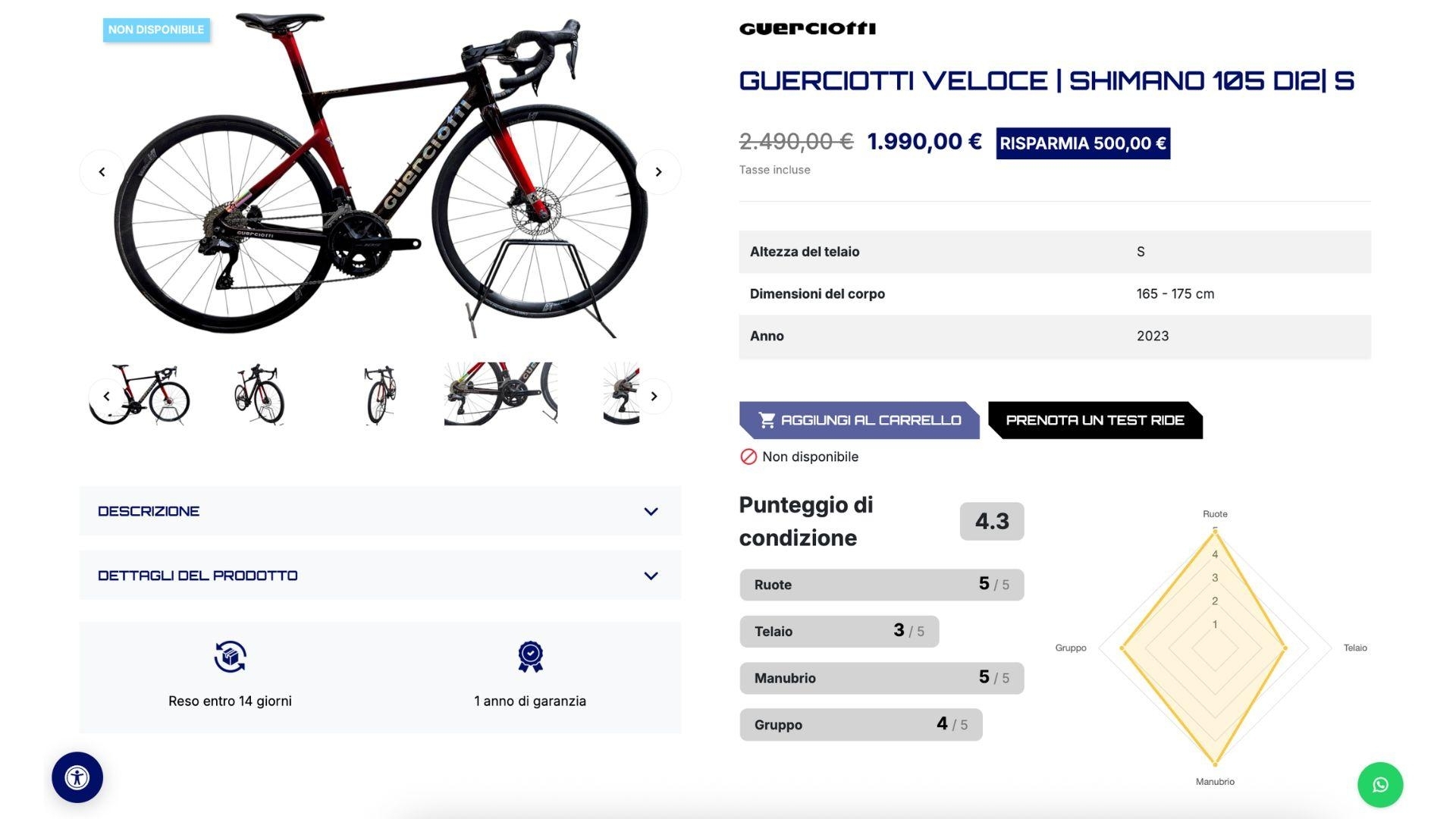Open the WhatsApp chat button
Screen dimensions: 1456x819
[x=1380, y=785]
